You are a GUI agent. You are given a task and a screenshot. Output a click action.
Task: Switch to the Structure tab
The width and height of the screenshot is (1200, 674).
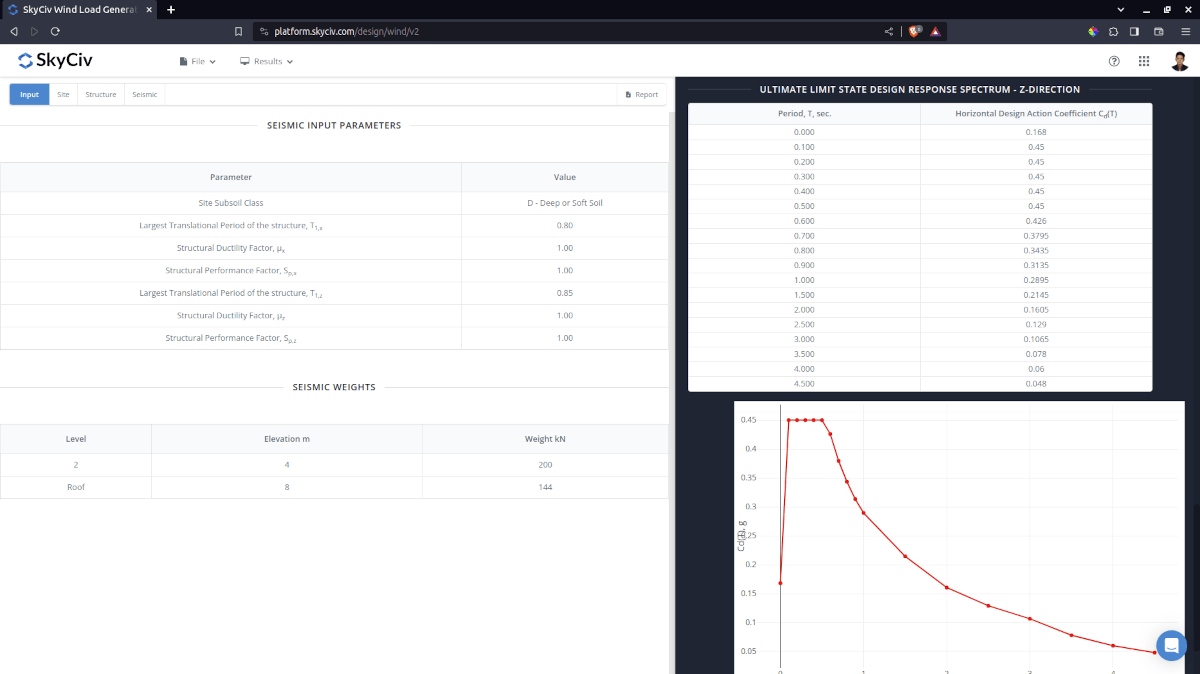pyautogui.click(x=100, y=93)
